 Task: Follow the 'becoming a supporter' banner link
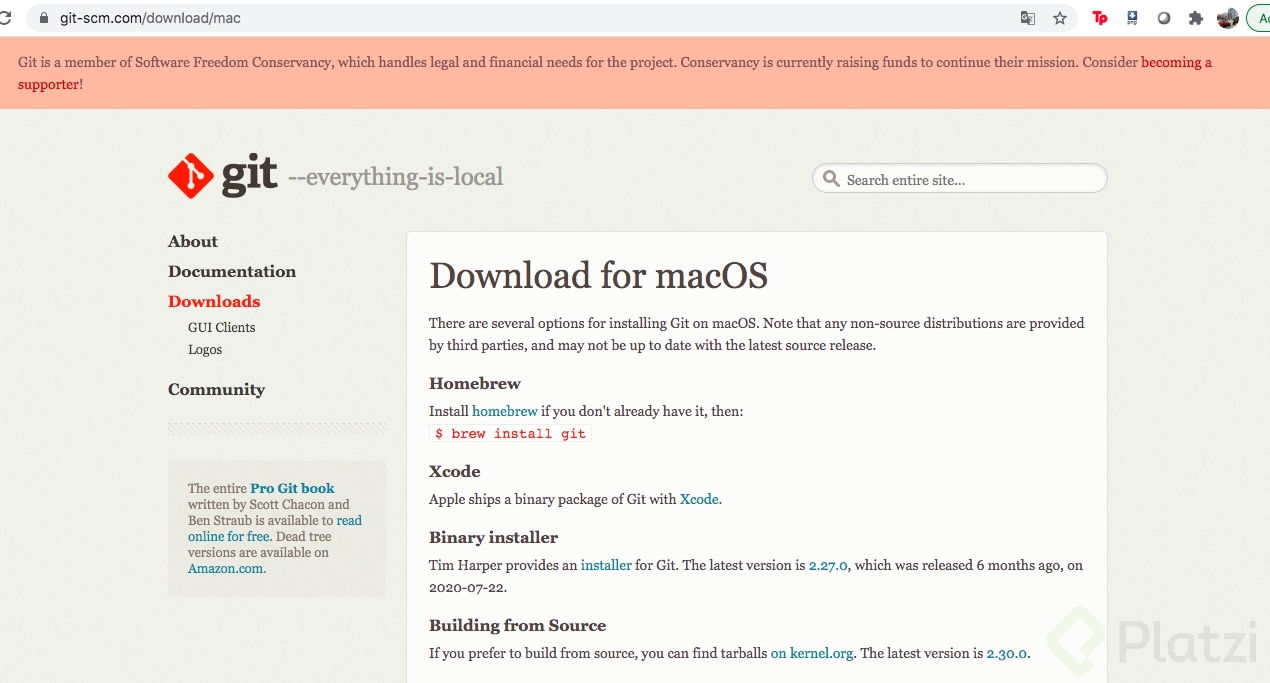(615, 73)
